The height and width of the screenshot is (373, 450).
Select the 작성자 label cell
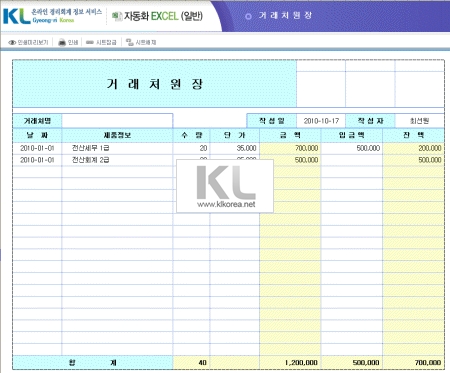tap(370, 121)
